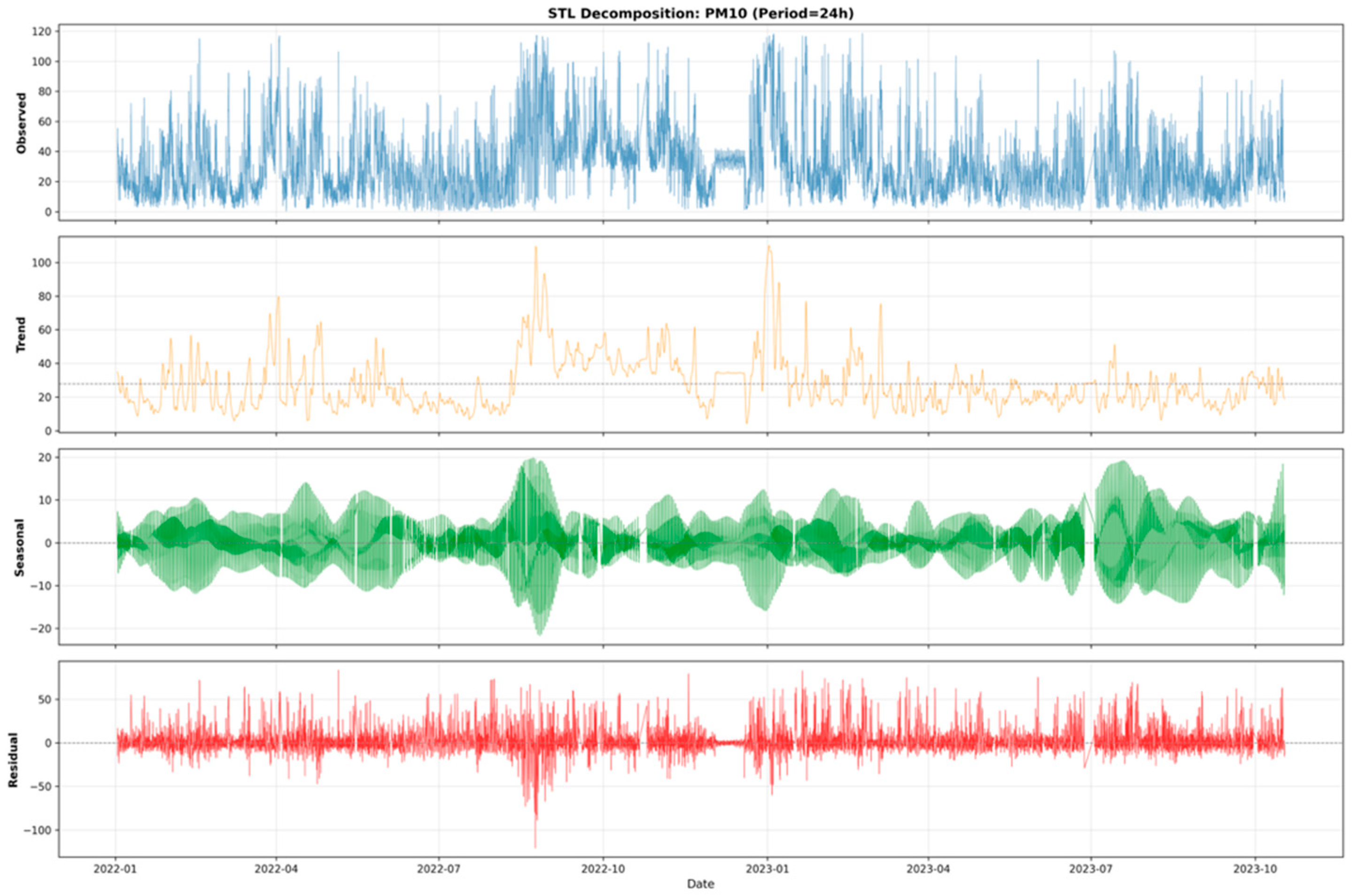Click the Trend y-axis label

(22, 334)
